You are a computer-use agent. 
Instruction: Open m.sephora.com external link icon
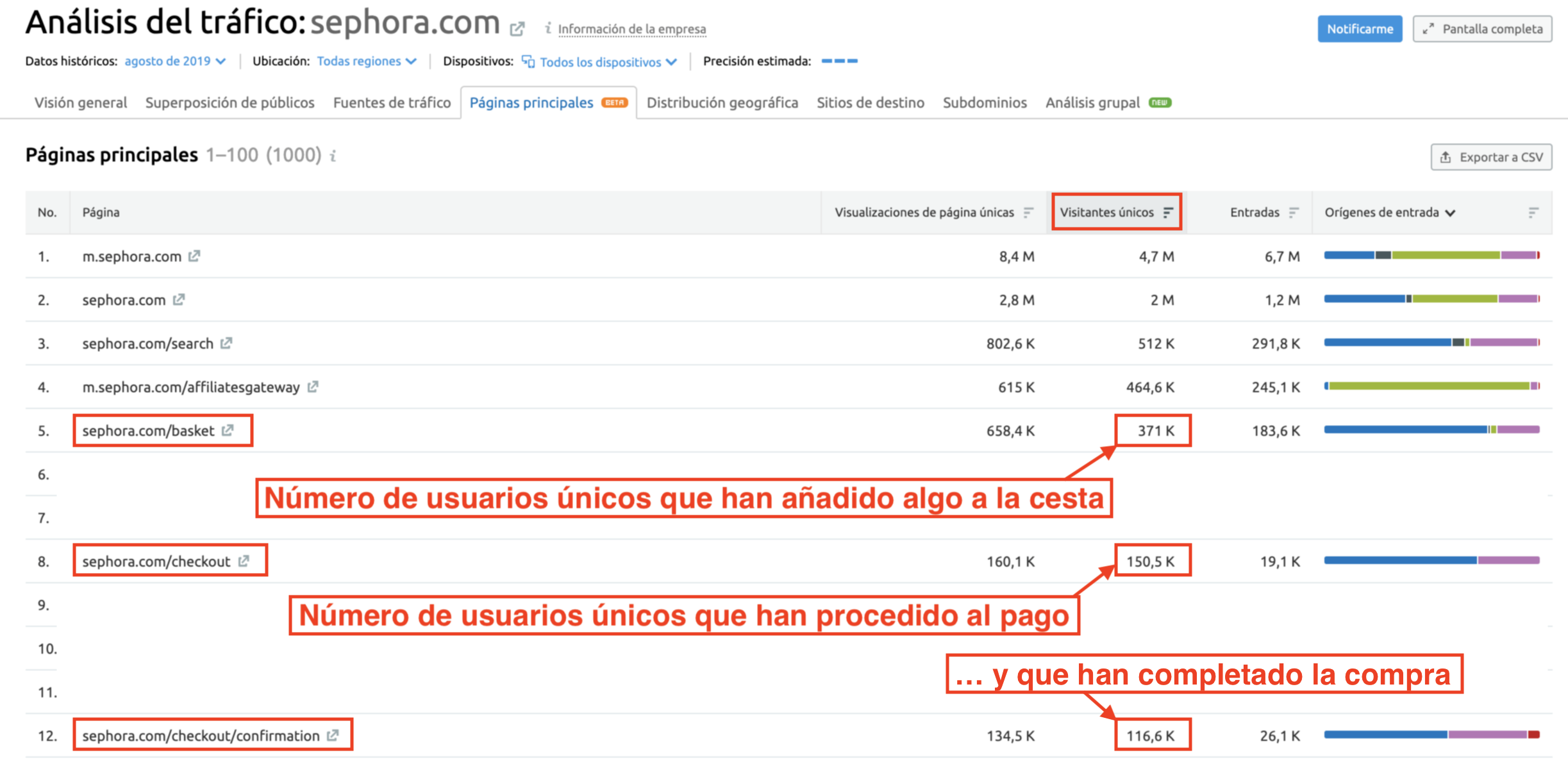pyautogui.click(x=194, y=256)
